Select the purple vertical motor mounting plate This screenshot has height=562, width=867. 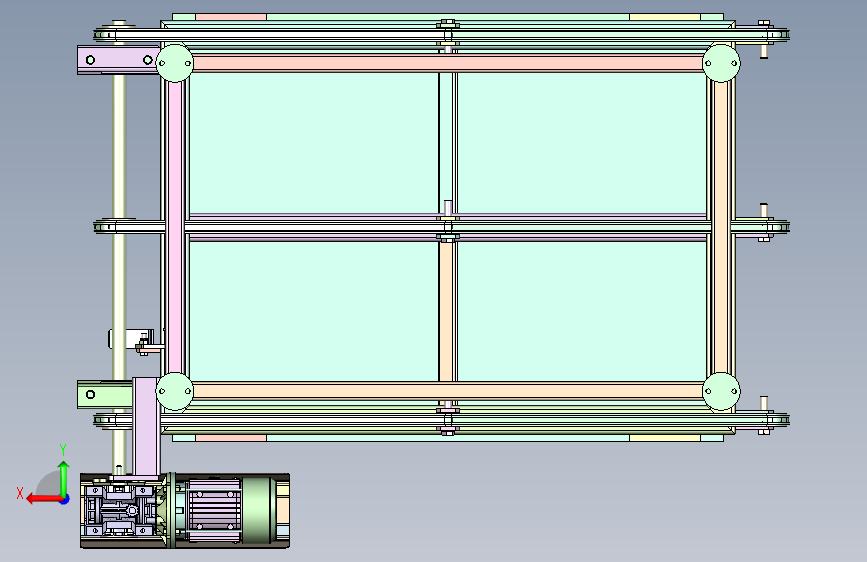pos(146,426)
